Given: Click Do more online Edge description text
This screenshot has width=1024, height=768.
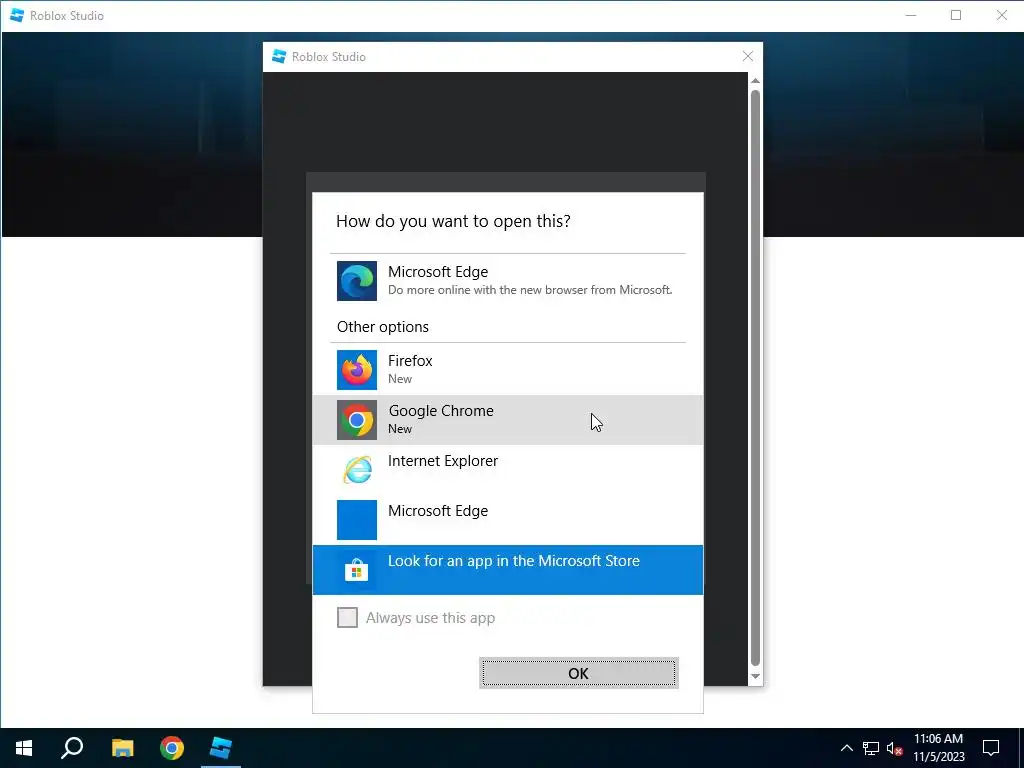Looking at the screenshot, I should [x=530, y=290].
